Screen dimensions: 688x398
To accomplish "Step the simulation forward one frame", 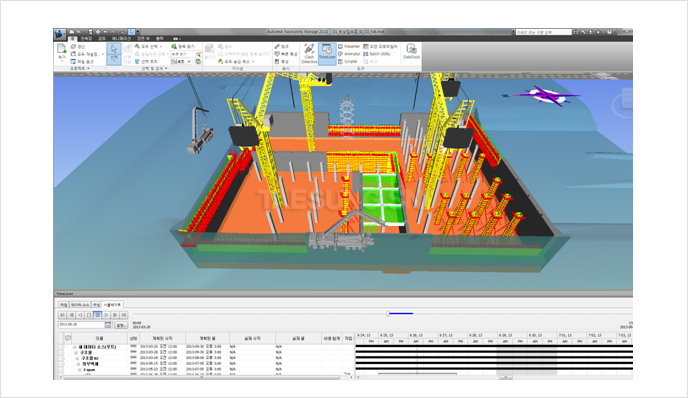I will [115, 315].
